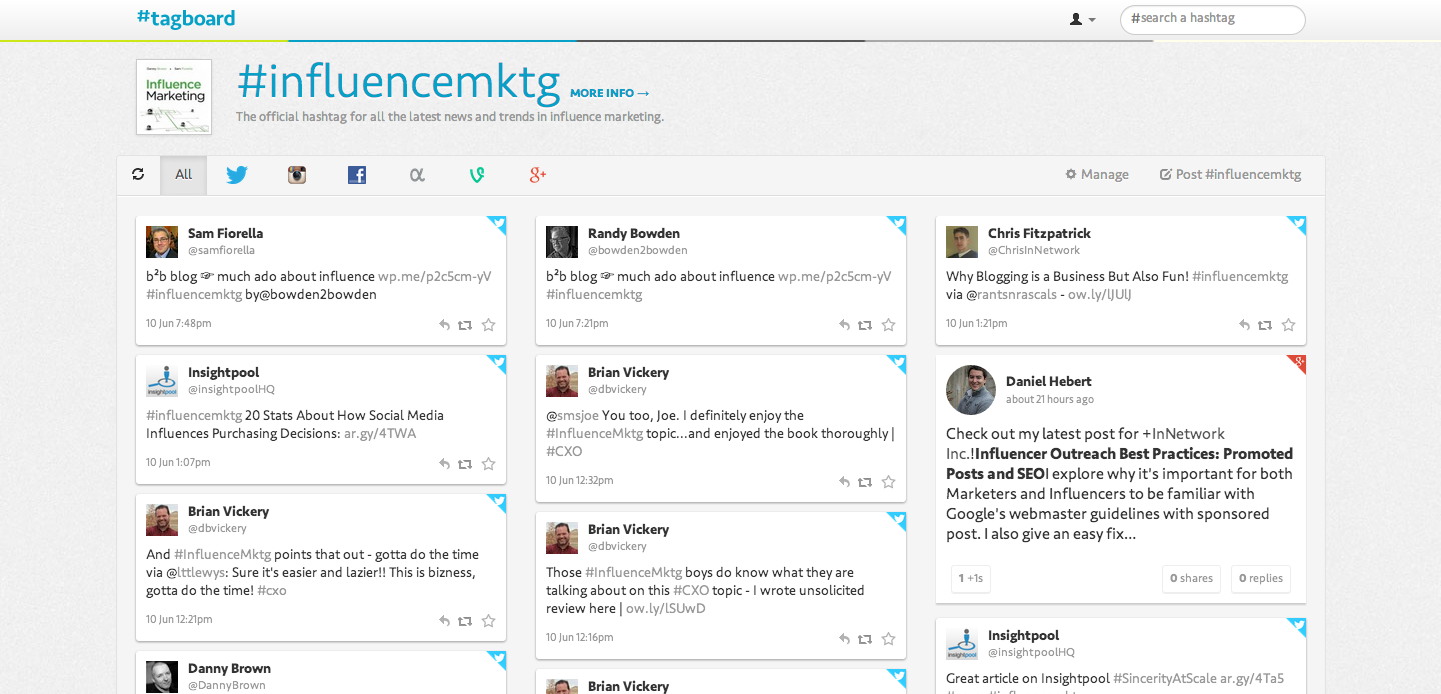Image resolution: width=1441 pixels, height=694 pixels.
Task: Filter posts by the Instagram icon
Action: click(x=297, y=175)
